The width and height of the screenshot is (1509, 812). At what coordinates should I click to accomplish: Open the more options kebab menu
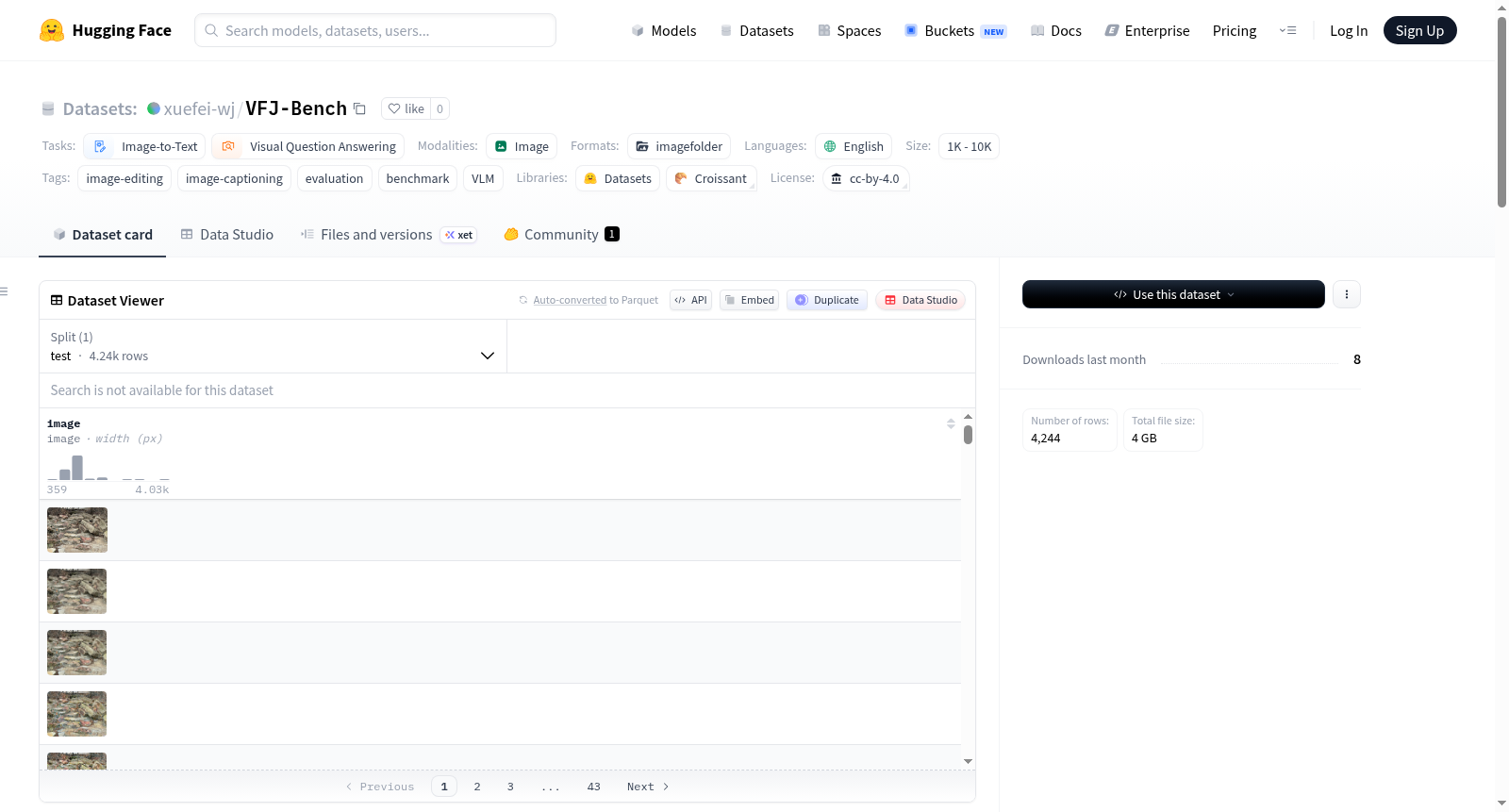[1347, 294]
